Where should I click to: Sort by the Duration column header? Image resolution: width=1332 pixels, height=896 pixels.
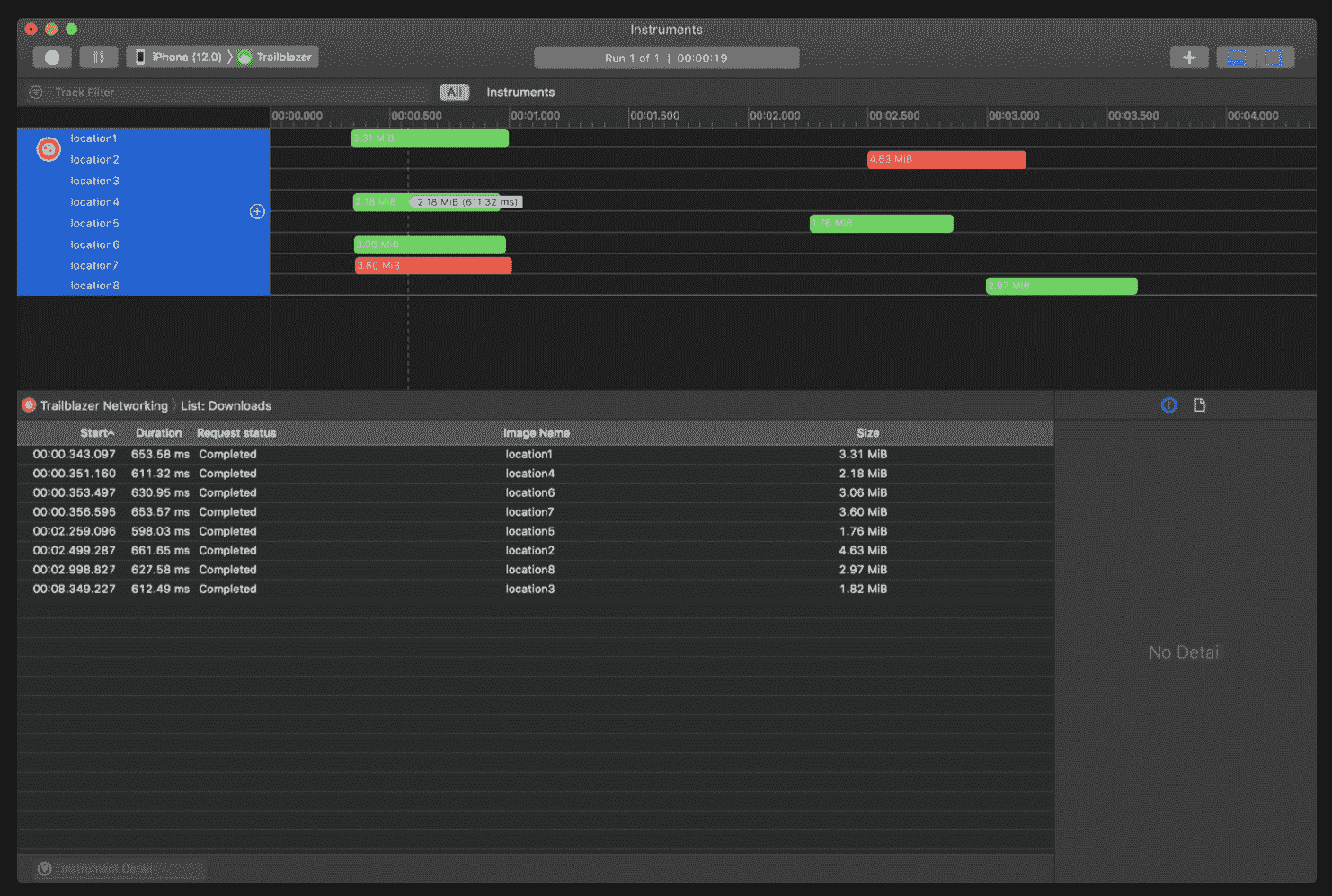coord(159,433)
